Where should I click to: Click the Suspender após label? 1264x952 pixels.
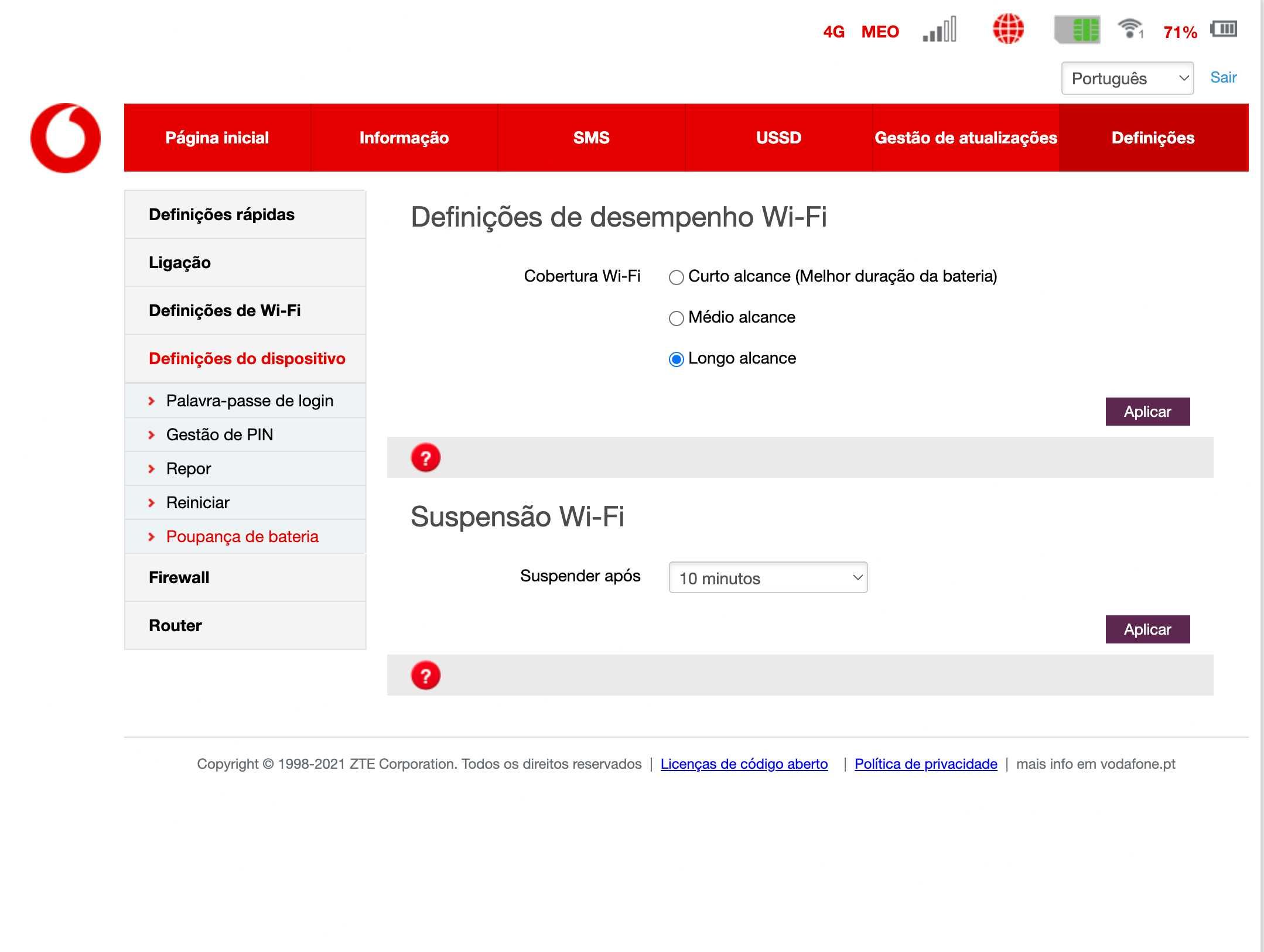click(580, 576)
